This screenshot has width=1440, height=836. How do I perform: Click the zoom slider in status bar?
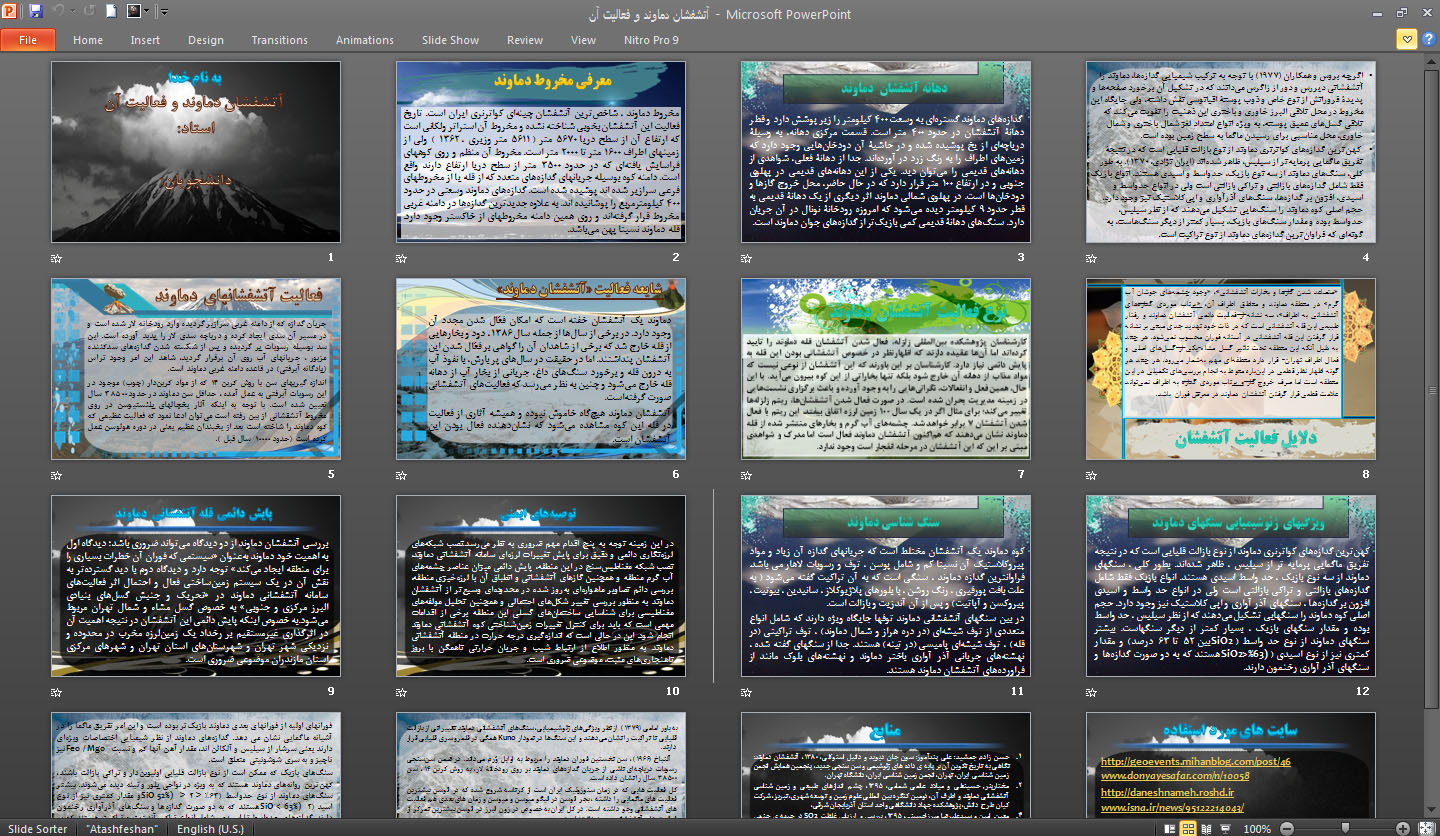[1345, 829]
